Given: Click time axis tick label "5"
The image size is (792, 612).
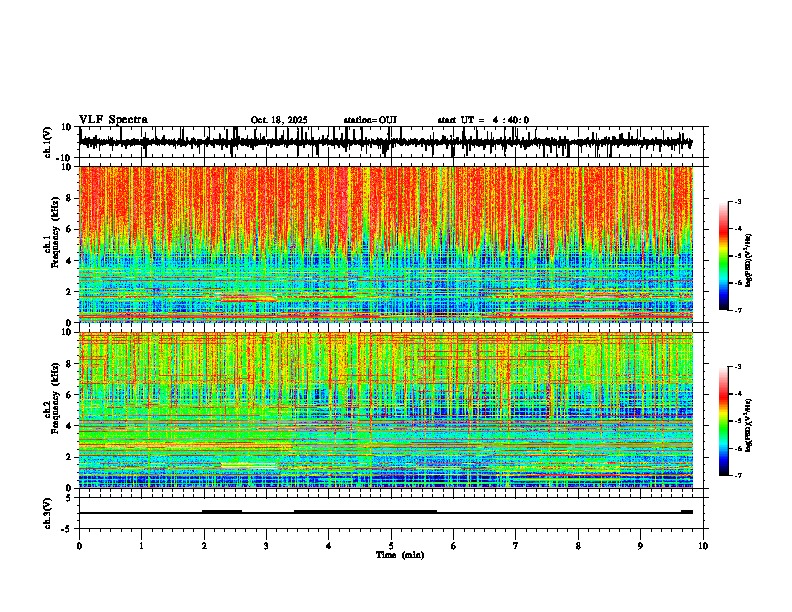Looking at the screenshot, I should point(391,546).
